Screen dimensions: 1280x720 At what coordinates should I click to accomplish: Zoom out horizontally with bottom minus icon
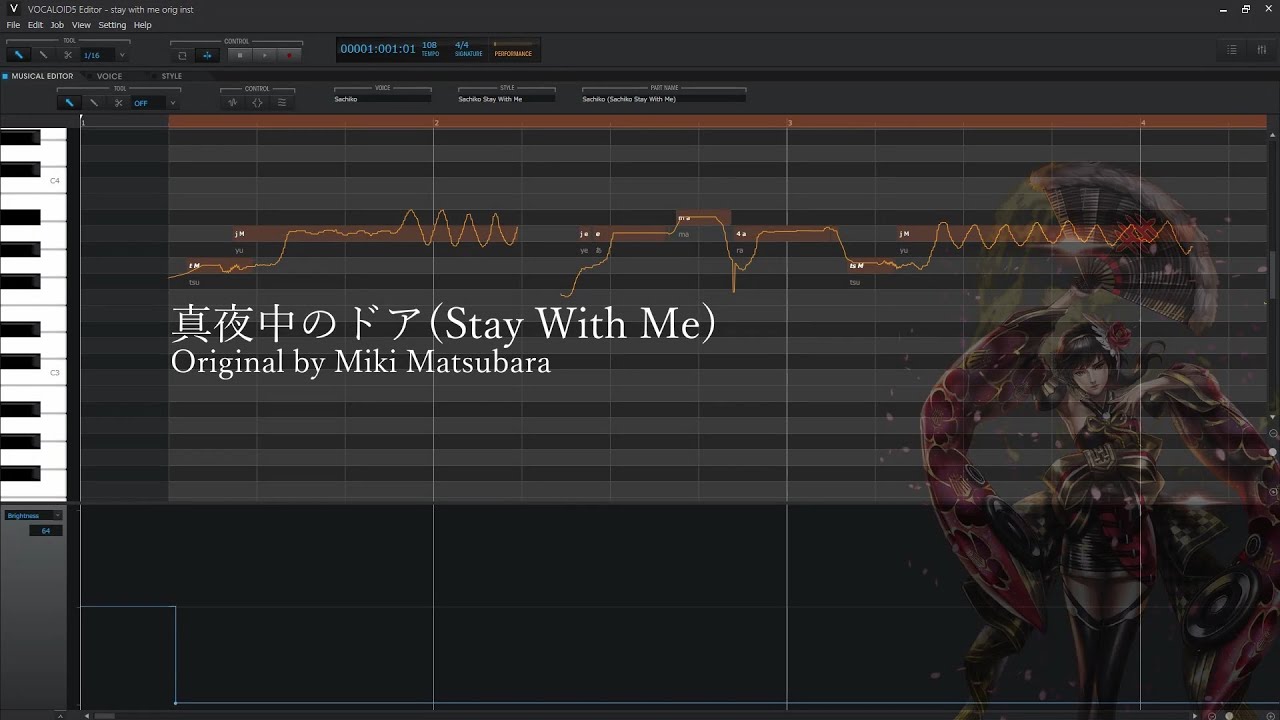pyautogui.click(x=1211, y=715)
